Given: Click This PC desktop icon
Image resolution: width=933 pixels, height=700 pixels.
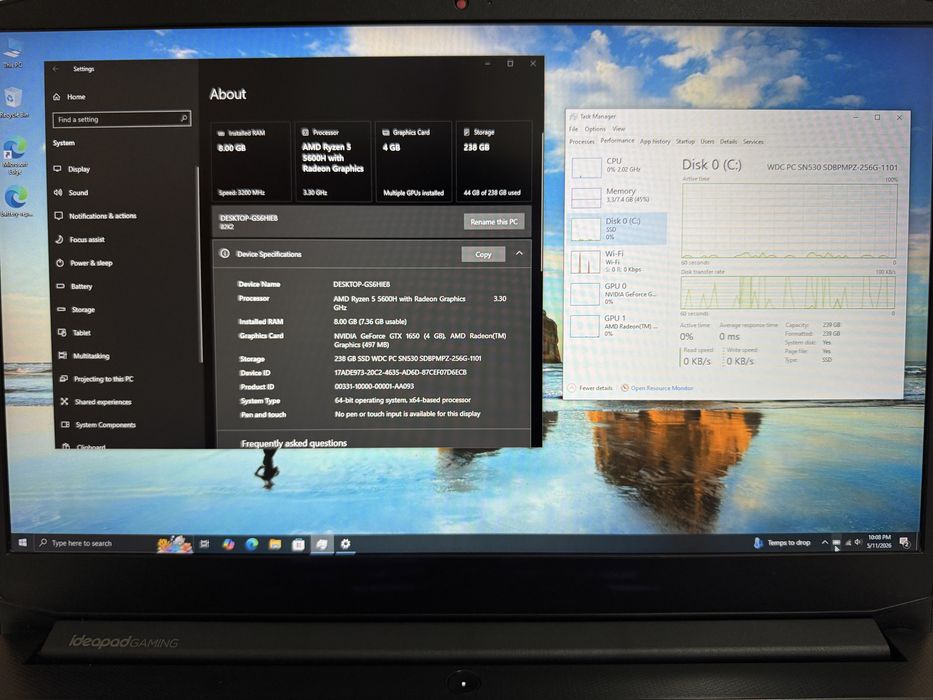Looking at the screenshot, I should click(12, 52).
